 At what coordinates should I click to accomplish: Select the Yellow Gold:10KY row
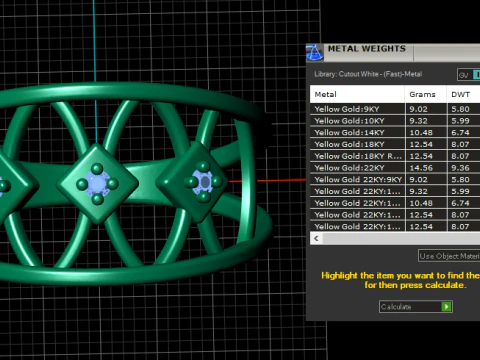[395, 121]
